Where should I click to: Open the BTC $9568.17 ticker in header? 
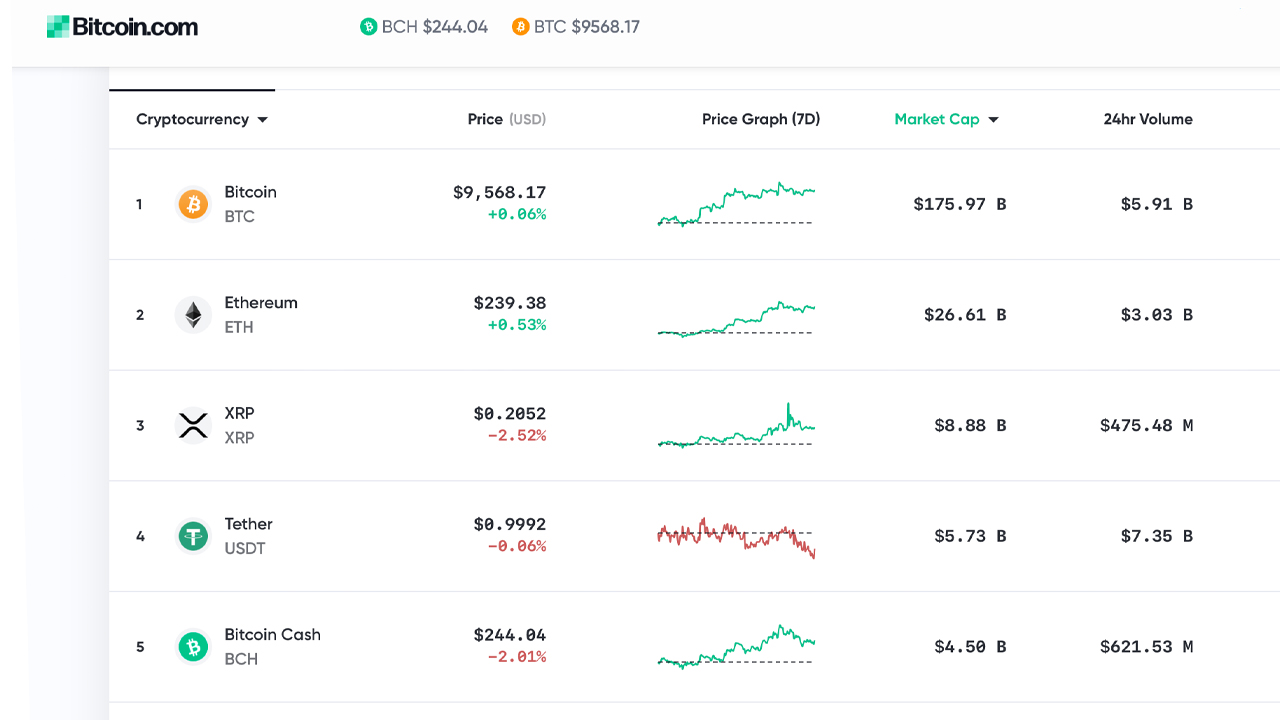tap(576, 27)
